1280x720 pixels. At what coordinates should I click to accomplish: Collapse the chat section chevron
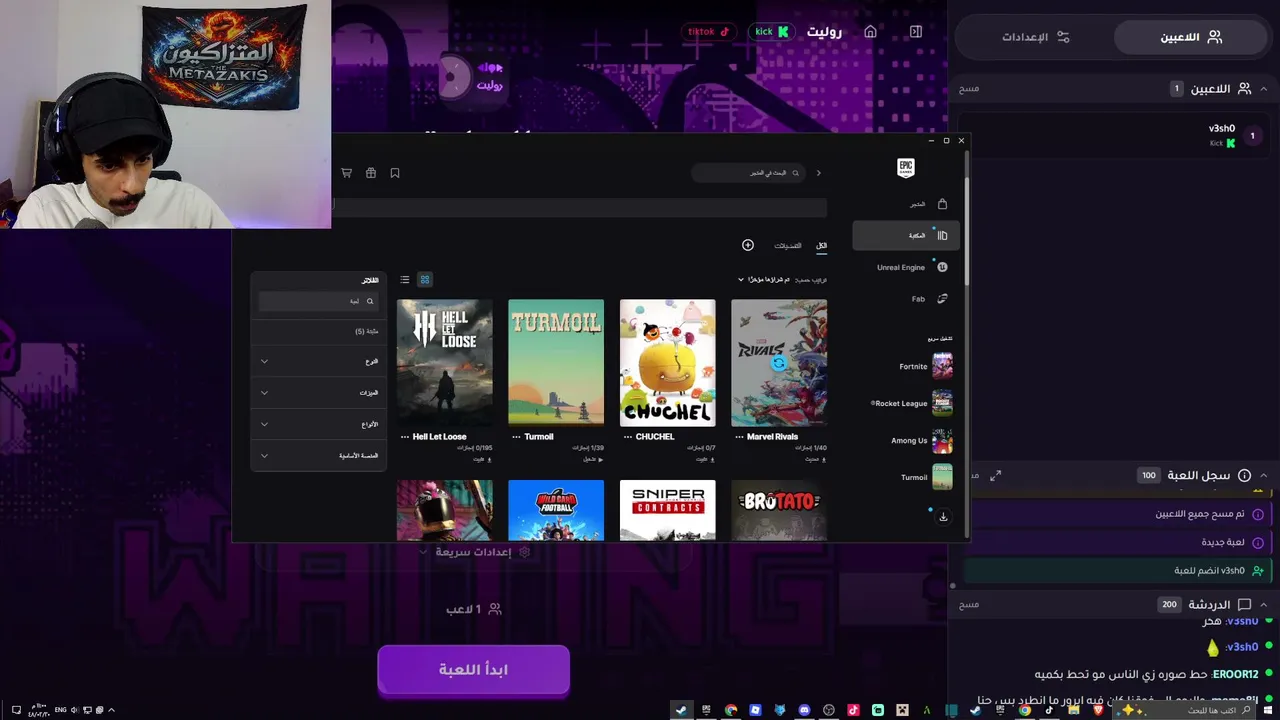(1263, 605)
